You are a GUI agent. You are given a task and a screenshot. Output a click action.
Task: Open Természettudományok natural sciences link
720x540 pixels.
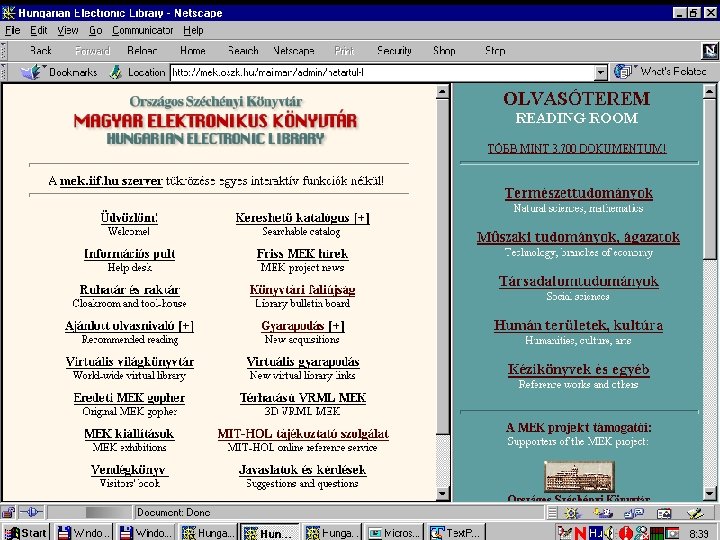(x=579, y=193)
